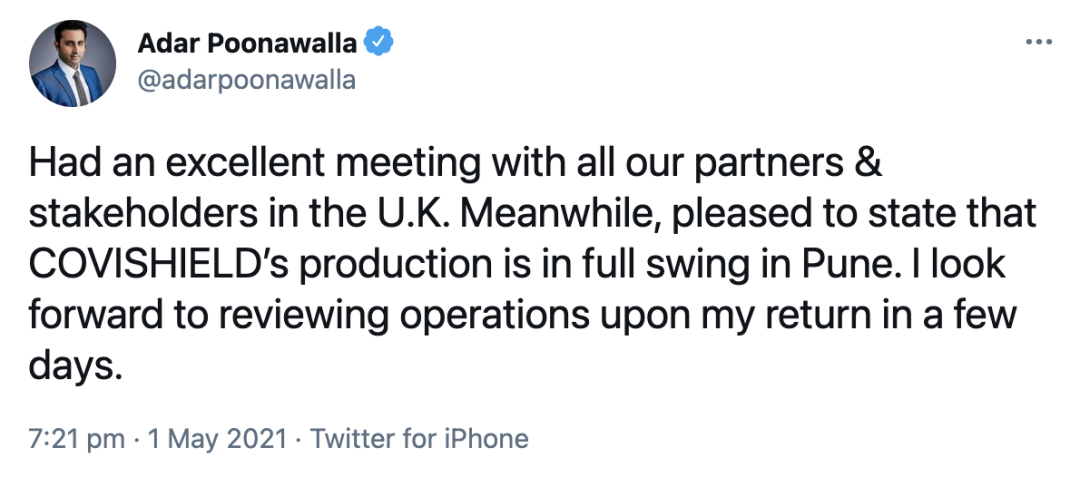Click the display name "Adar Poonawalla"
Image resolution: width=1080 pixels, height=477 pixels.
coord(246,44)
